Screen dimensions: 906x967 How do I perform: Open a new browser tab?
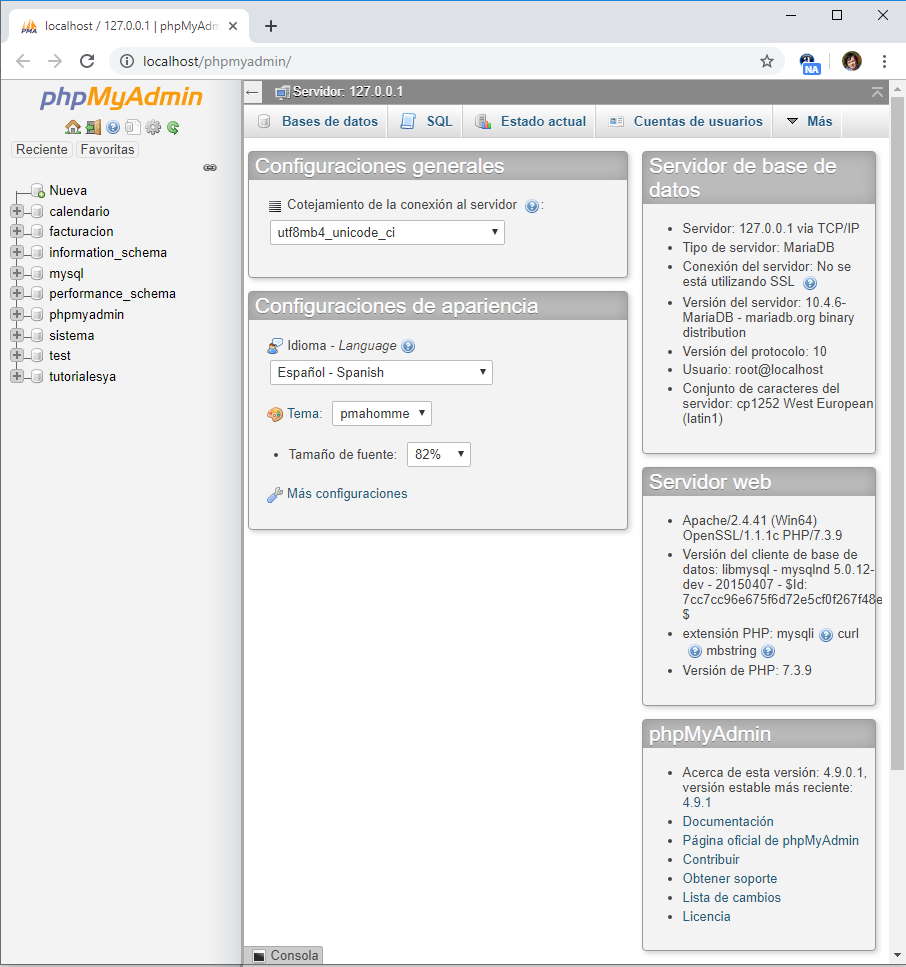point(270,26)
